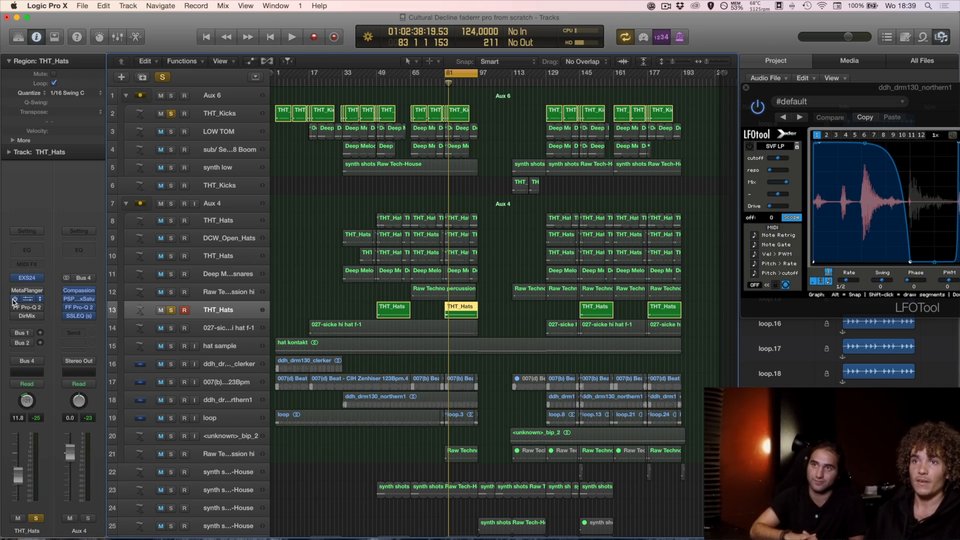Open Compression plugin slot on Aux 4
This screenshot has width=960, height=540.
(x=79, y=290)
